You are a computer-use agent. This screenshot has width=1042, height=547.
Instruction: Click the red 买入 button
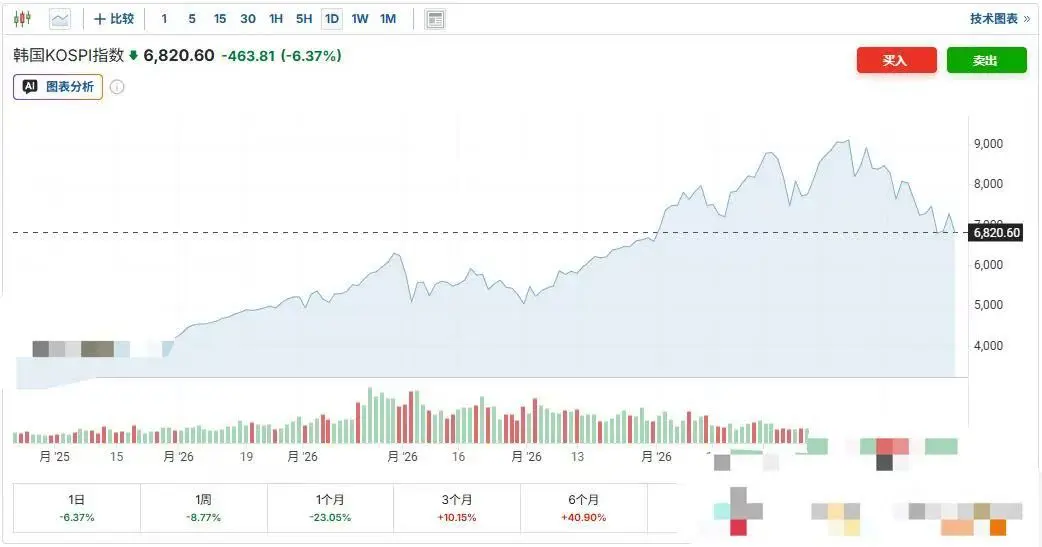pyautogui.click(x=896, y=60)
